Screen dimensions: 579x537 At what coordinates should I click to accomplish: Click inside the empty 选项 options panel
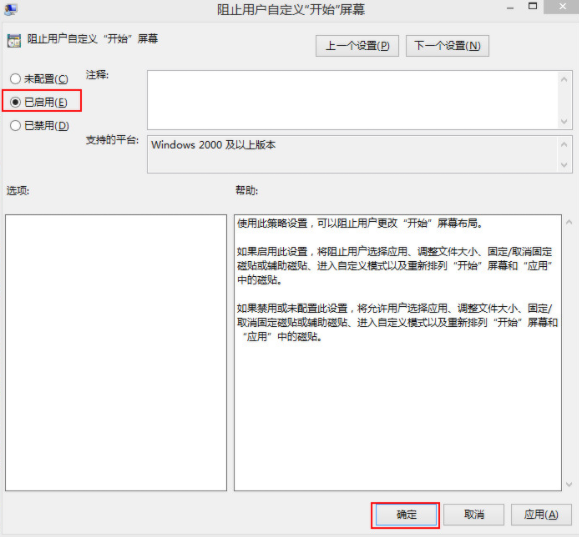point(116,353)
